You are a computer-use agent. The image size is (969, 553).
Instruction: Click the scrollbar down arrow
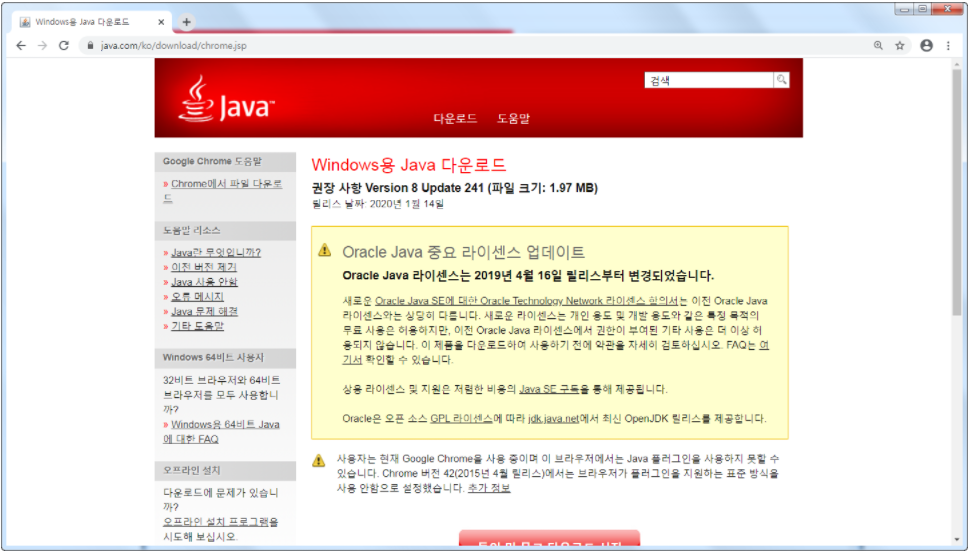pos(957,539)
